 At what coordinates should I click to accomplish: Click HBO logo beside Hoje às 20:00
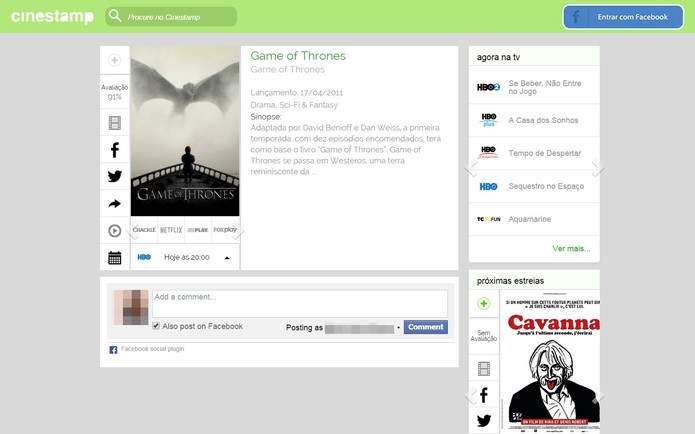click(x=144, y=257)
